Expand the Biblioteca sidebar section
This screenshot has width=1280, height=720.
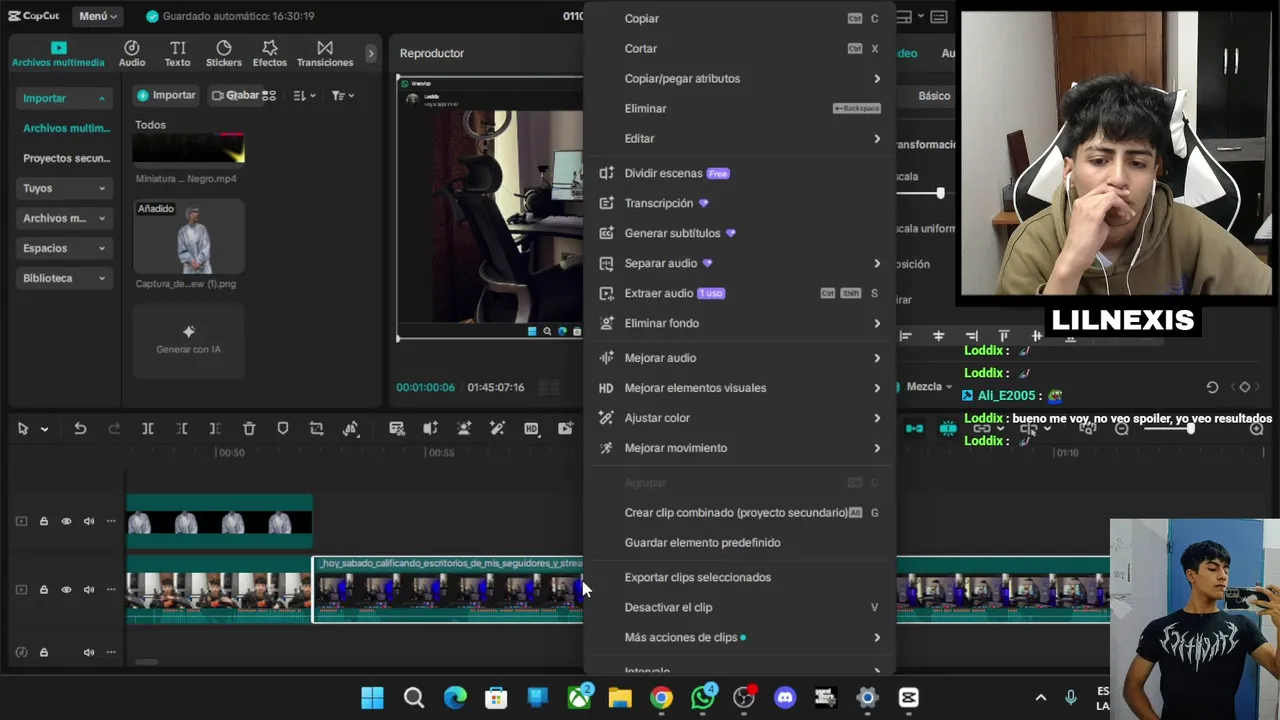pyautogui.click(x=64, y=278)
